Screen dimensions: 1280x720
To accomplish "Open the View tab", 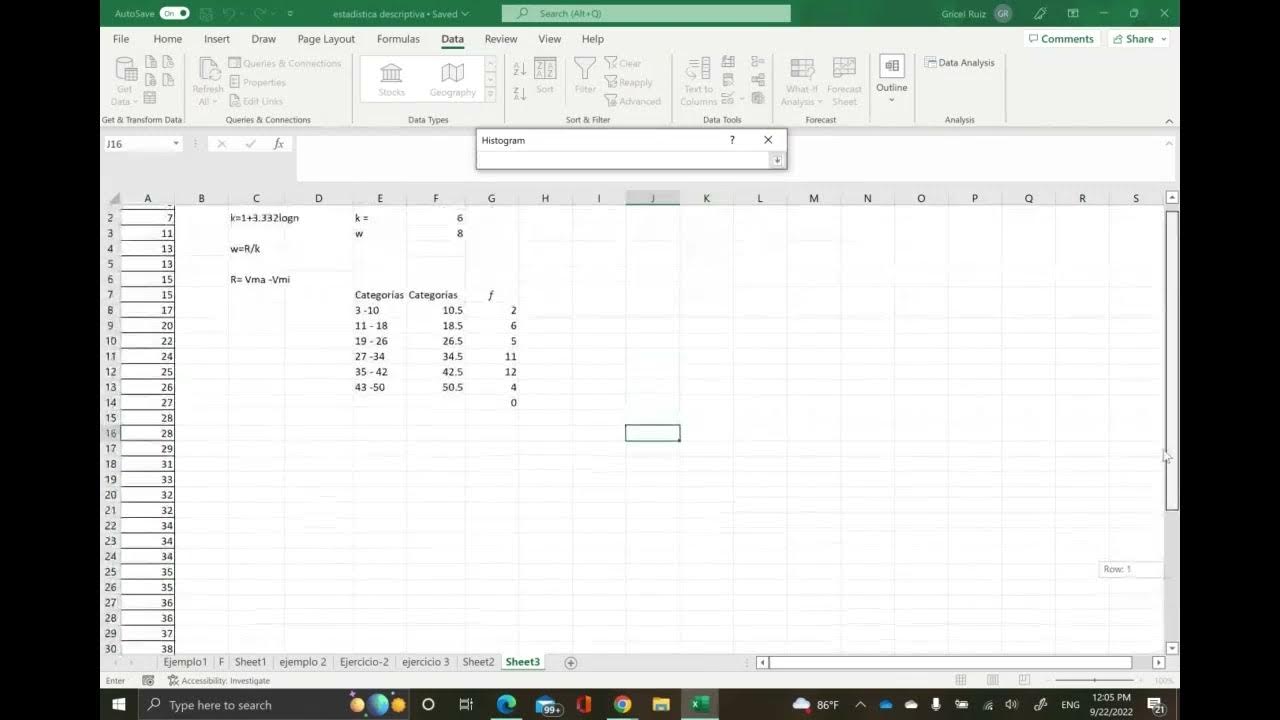I will 550,39.
